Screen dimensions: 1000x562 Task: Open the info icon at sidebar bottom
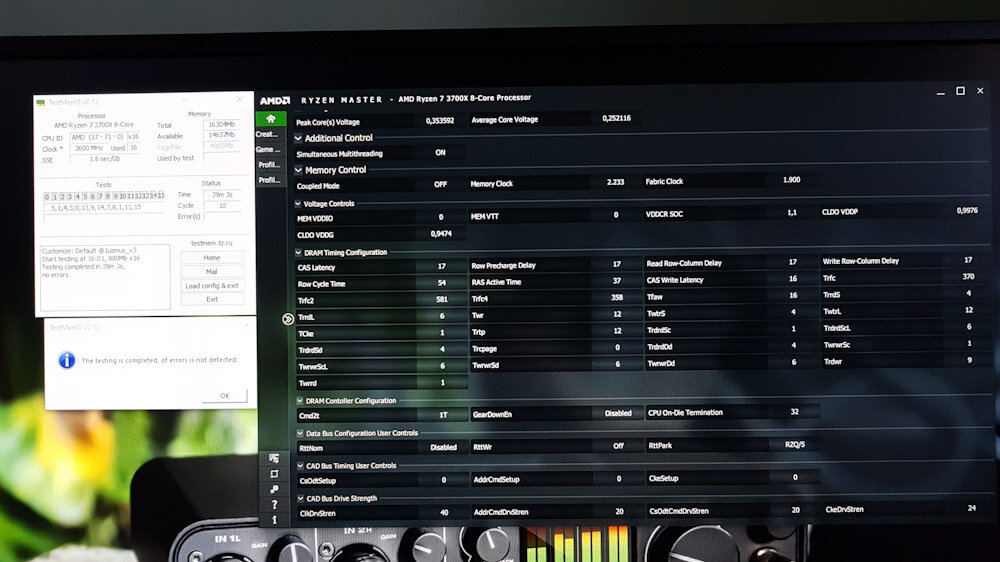pyautogui.click(x=274, y=520)
